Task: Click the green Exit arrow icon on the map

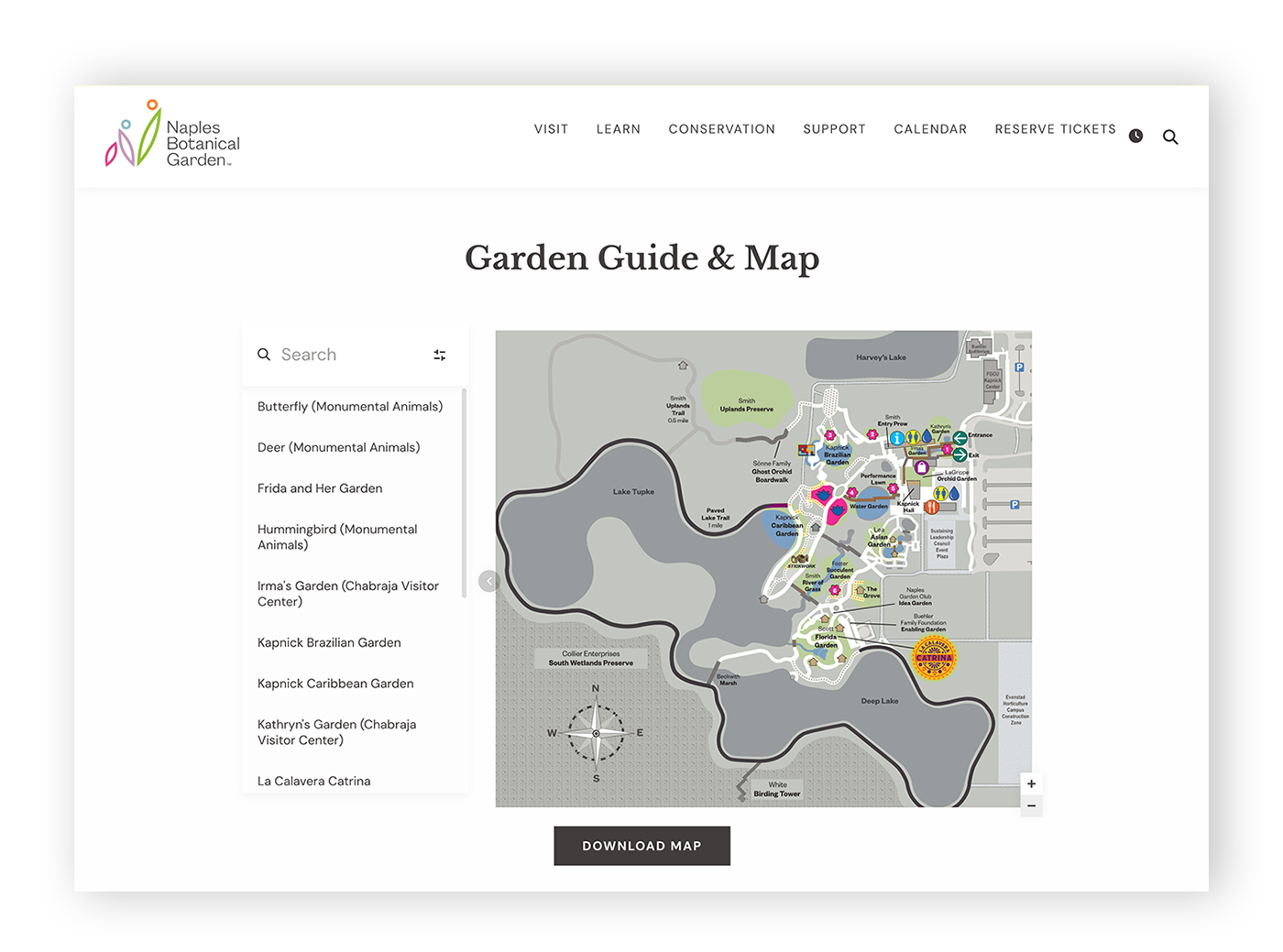Action: tap(960, 455)
